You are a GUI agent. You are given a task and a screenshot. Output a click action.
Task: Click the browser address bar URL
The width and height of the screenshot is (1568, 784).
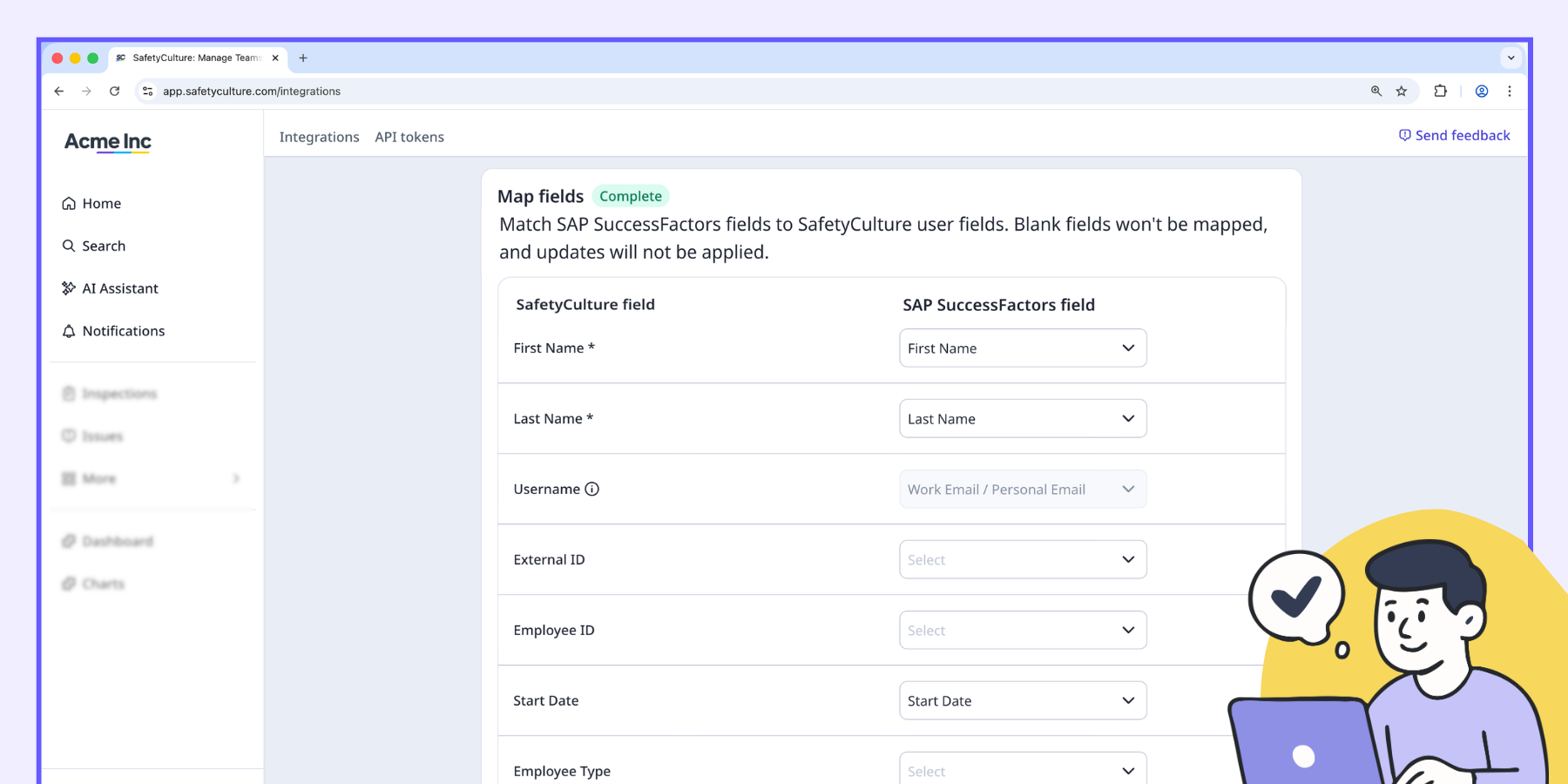coord(252,91)
